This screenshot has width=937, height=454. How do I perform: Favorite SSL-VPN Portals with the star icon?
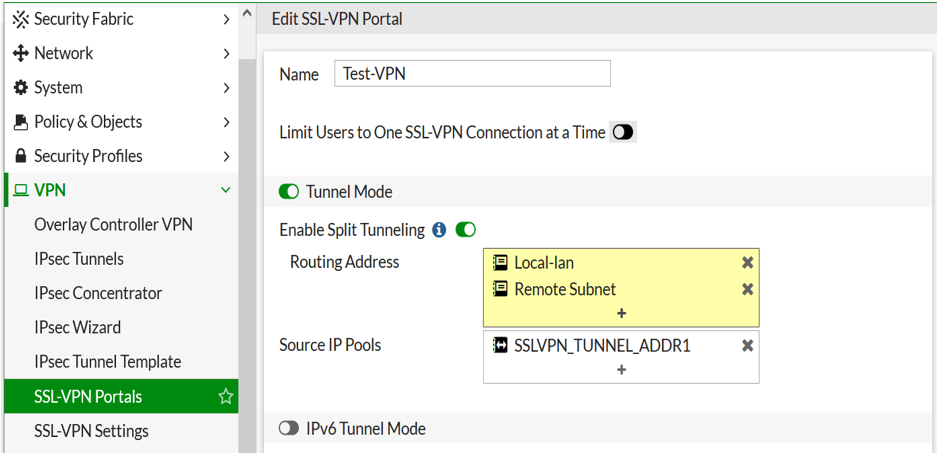pos(226,397)
